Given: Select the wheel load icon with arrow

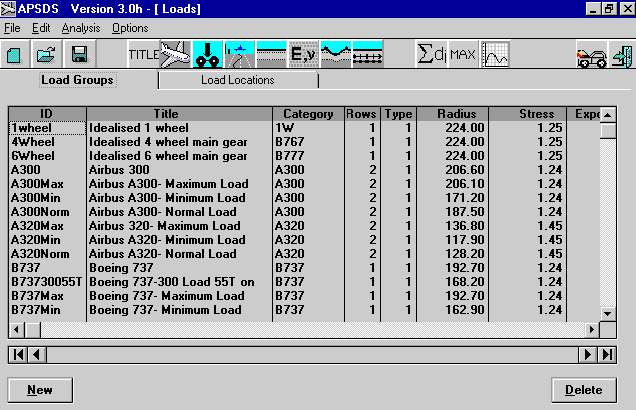Looking at the screenshot, I should click(x=207, y=54).
